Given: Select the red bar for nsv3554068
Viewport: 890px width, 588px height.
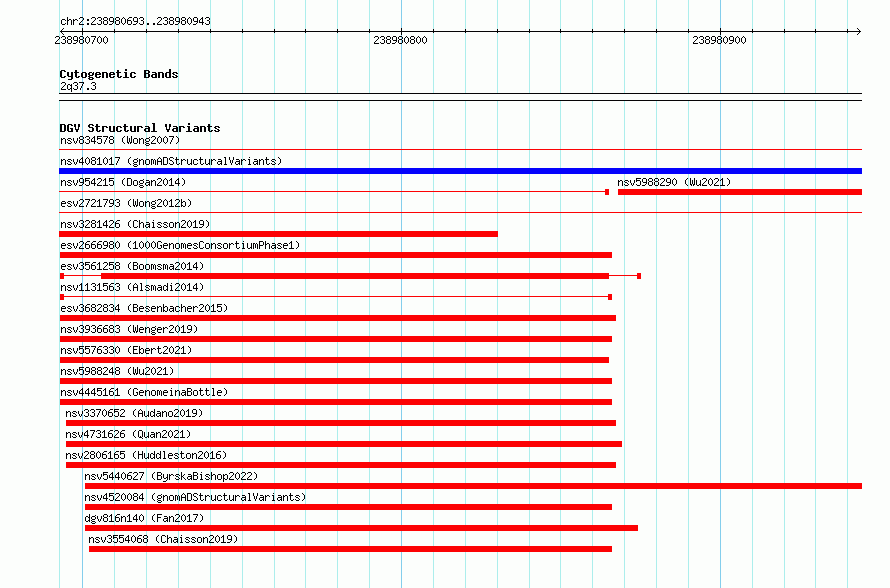Looking at the screenshot, I should (x=350, y=549).
